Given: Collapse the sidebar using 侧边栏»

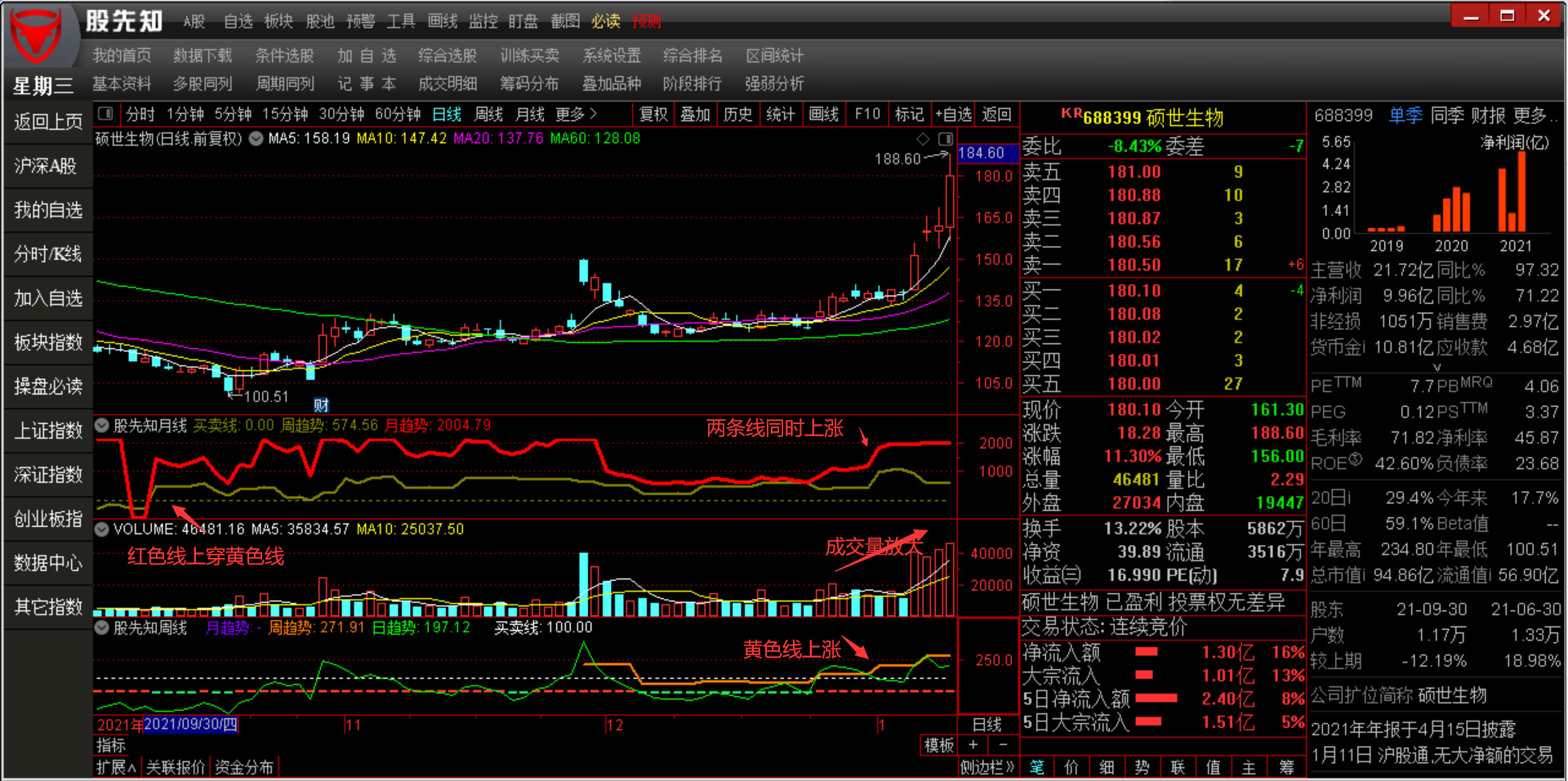Looking at the screenshot, I should coord(987,767).
